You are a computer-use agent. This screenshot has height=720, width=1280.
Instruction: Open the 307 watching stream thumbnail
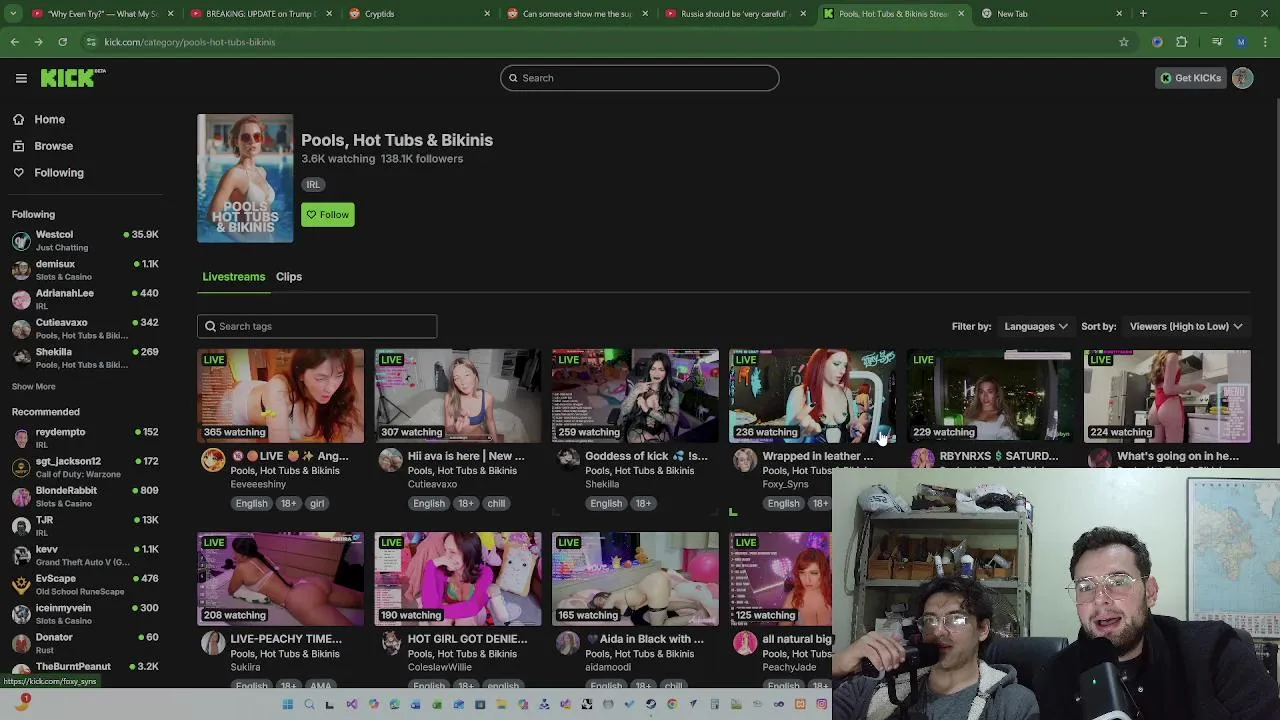tap(458, 396)
